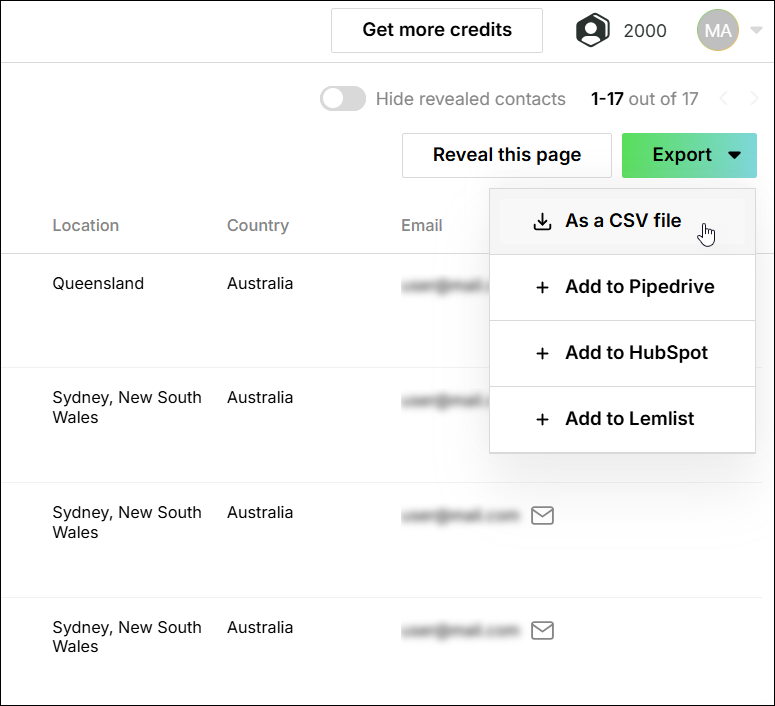775x706 pixels.
Task: Click Reveal this page button
Action: [x=506, y=155]
